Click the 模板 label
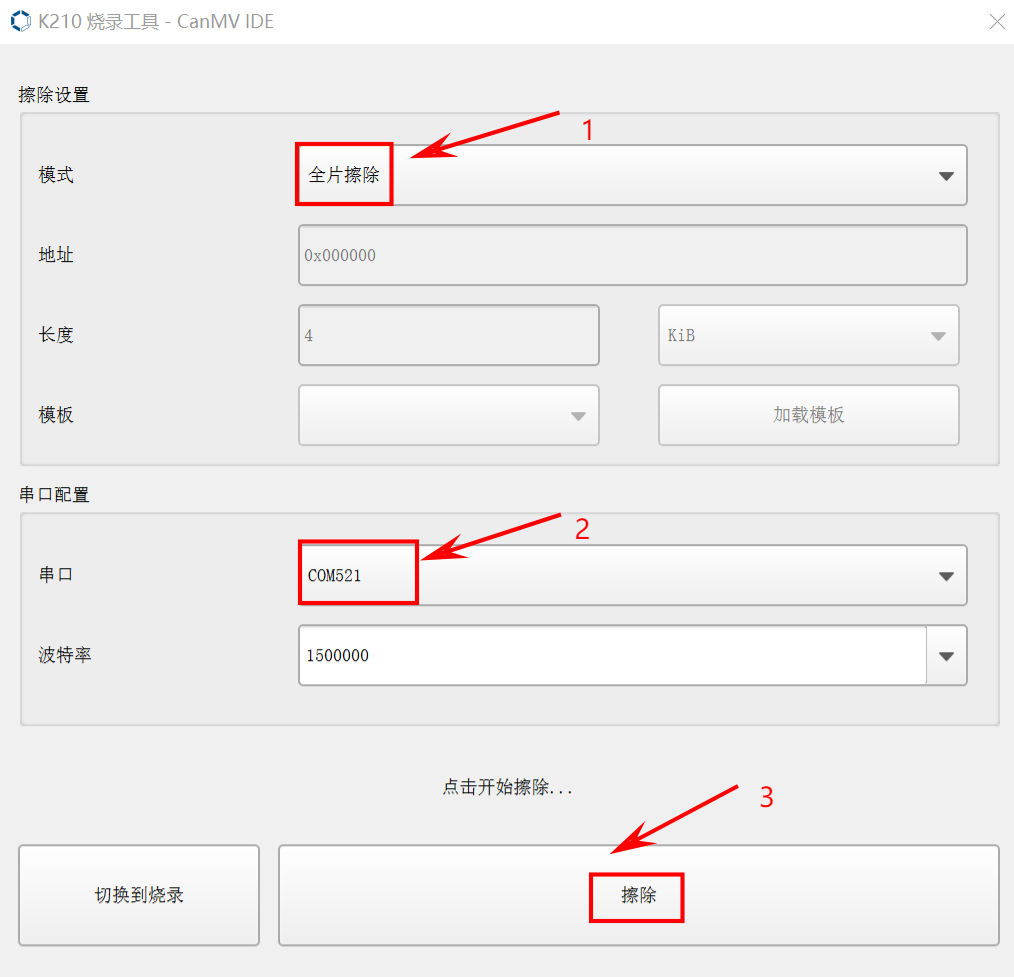 [56, 415]
